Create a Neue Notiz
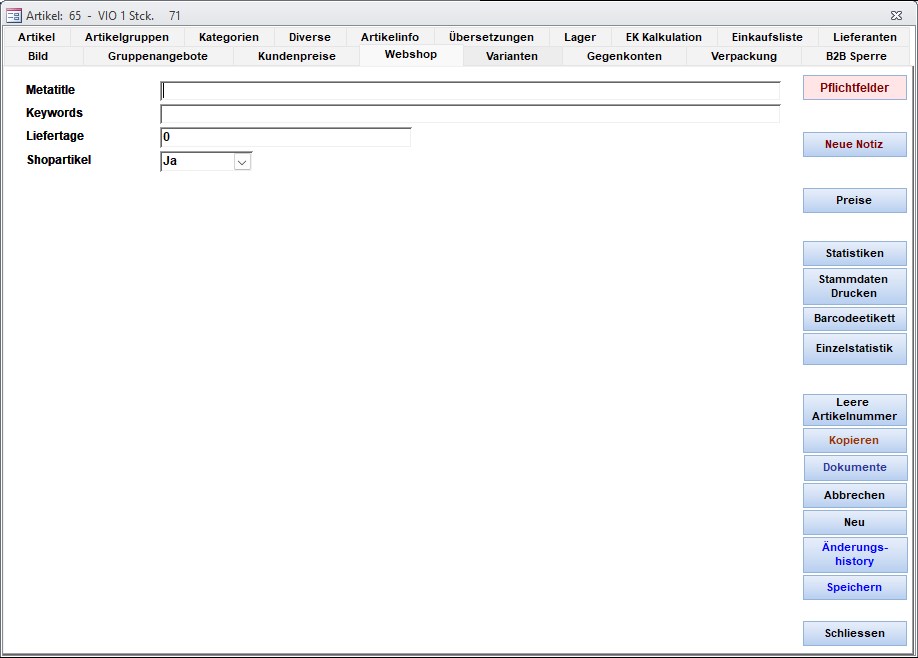Image resolution: width=918 pixels, height=658 pixels. coord(854,145)
